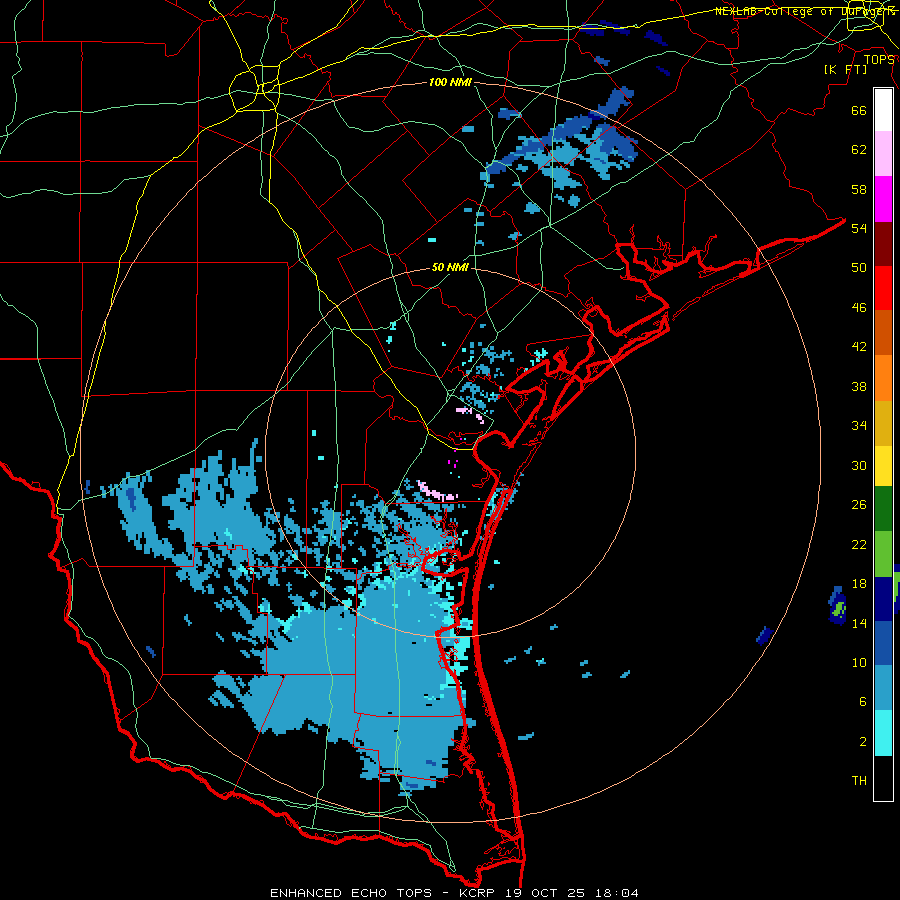
Task: Click legend value "50"
Action: point(859,267)
